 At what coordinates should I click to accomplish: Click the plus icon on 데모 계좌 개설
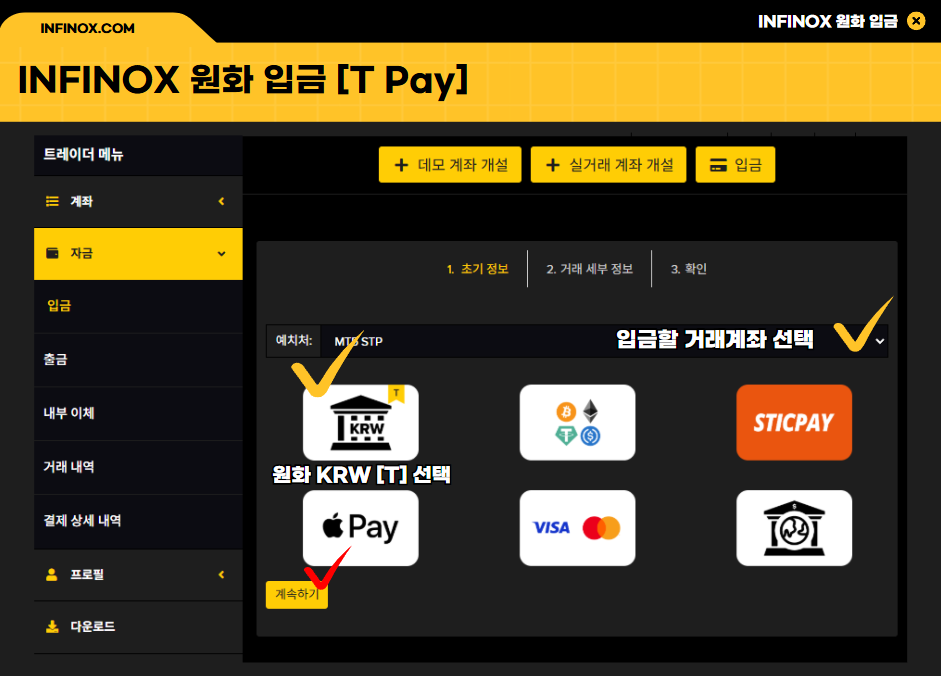coord(401,165)
